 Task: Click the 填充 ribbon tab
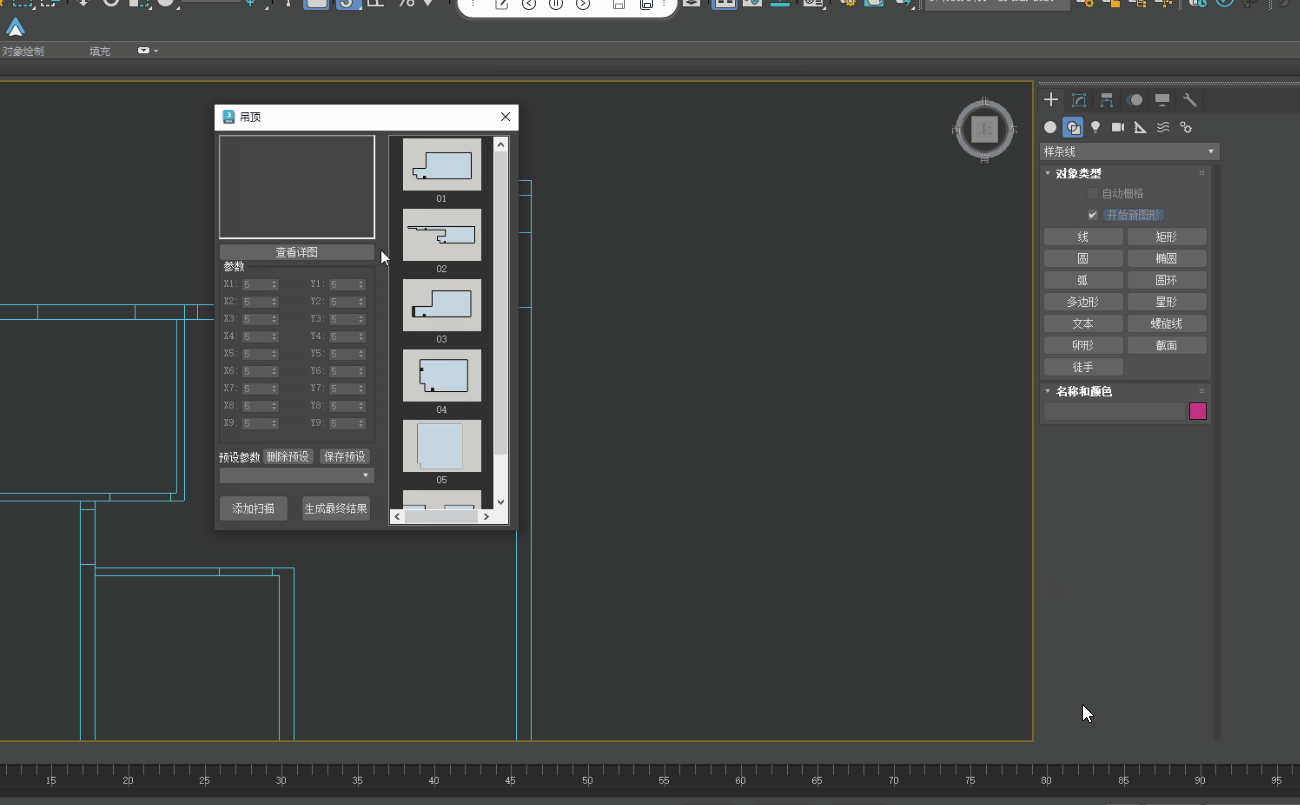click(x=99, y=51)
